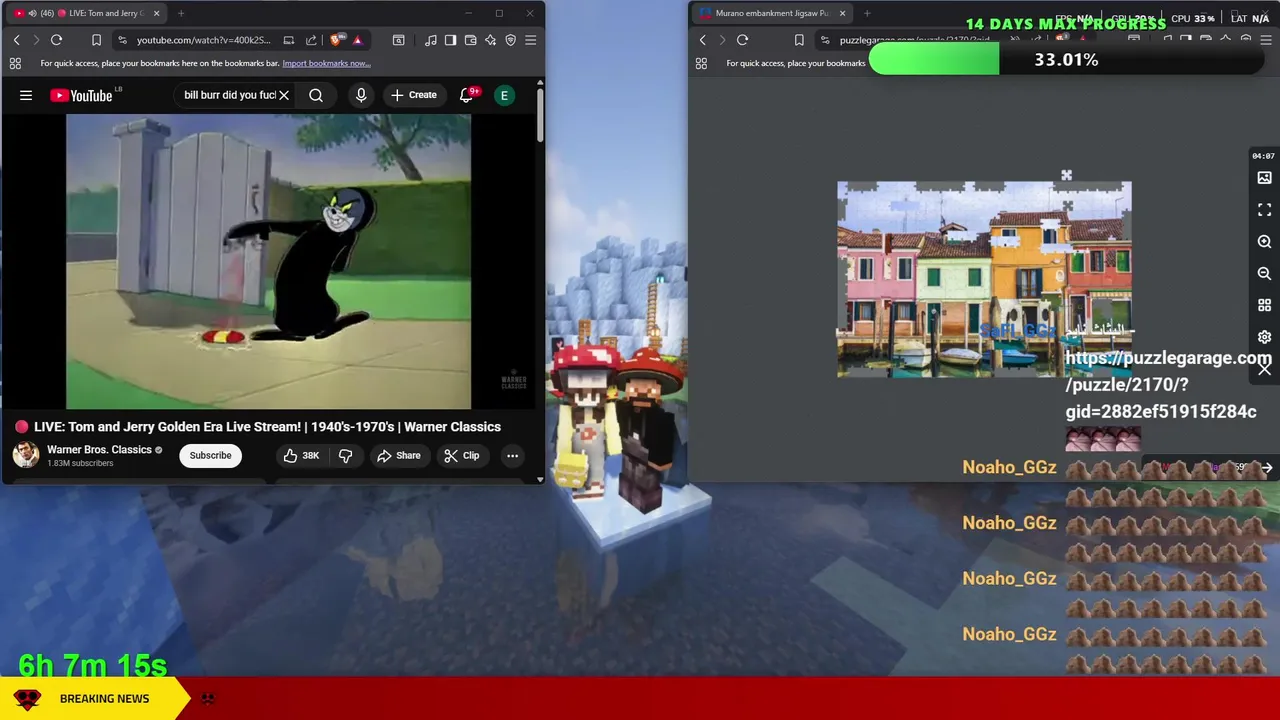Click the Warner Bros. Classics channel avatar

click(26, 455)
